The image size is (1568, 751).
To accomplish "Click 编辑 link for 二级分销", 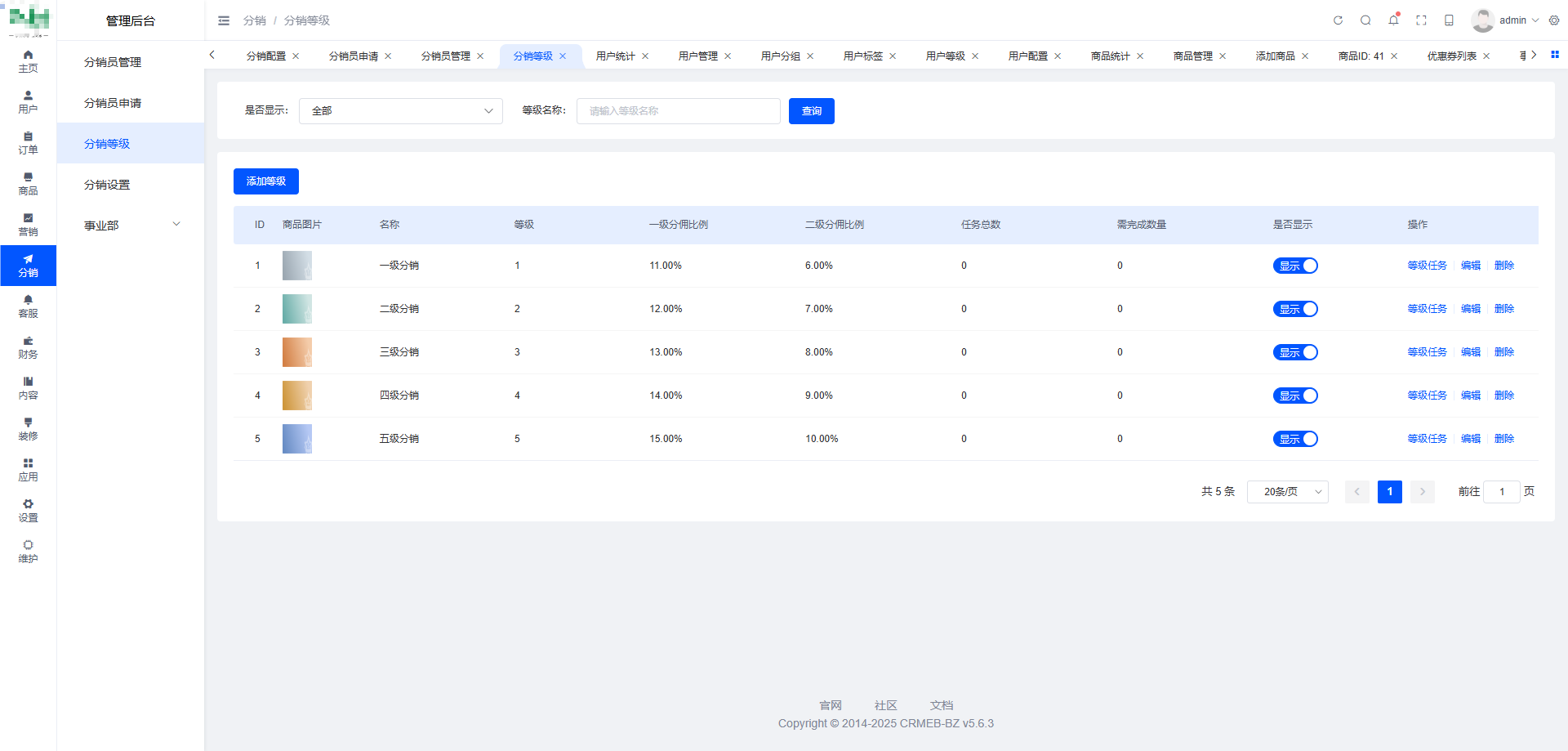I will point(1470,309).
